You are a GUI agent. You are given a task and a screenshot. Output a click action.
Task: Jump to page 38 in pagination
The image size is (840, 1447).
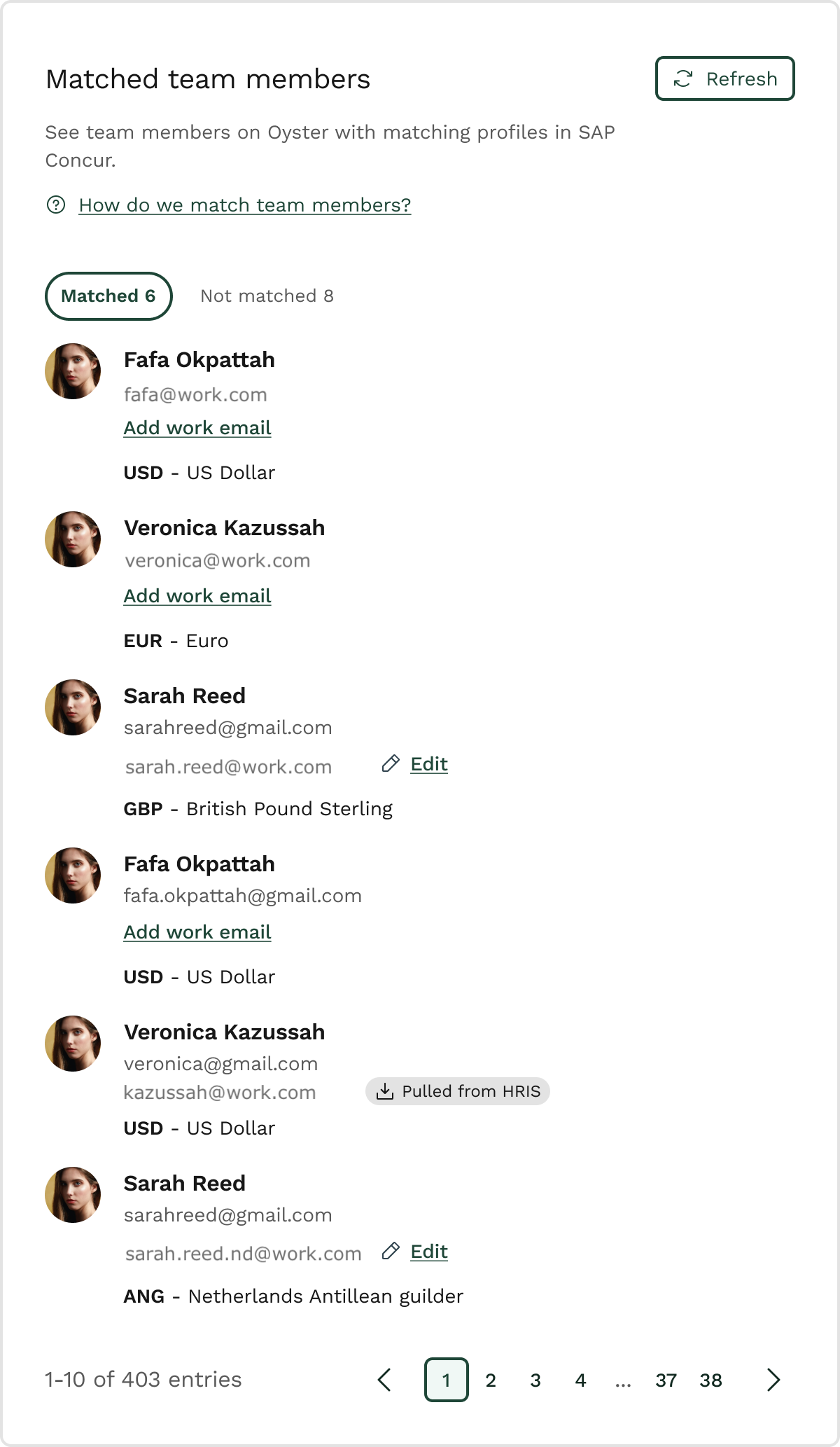(710, 1380)
